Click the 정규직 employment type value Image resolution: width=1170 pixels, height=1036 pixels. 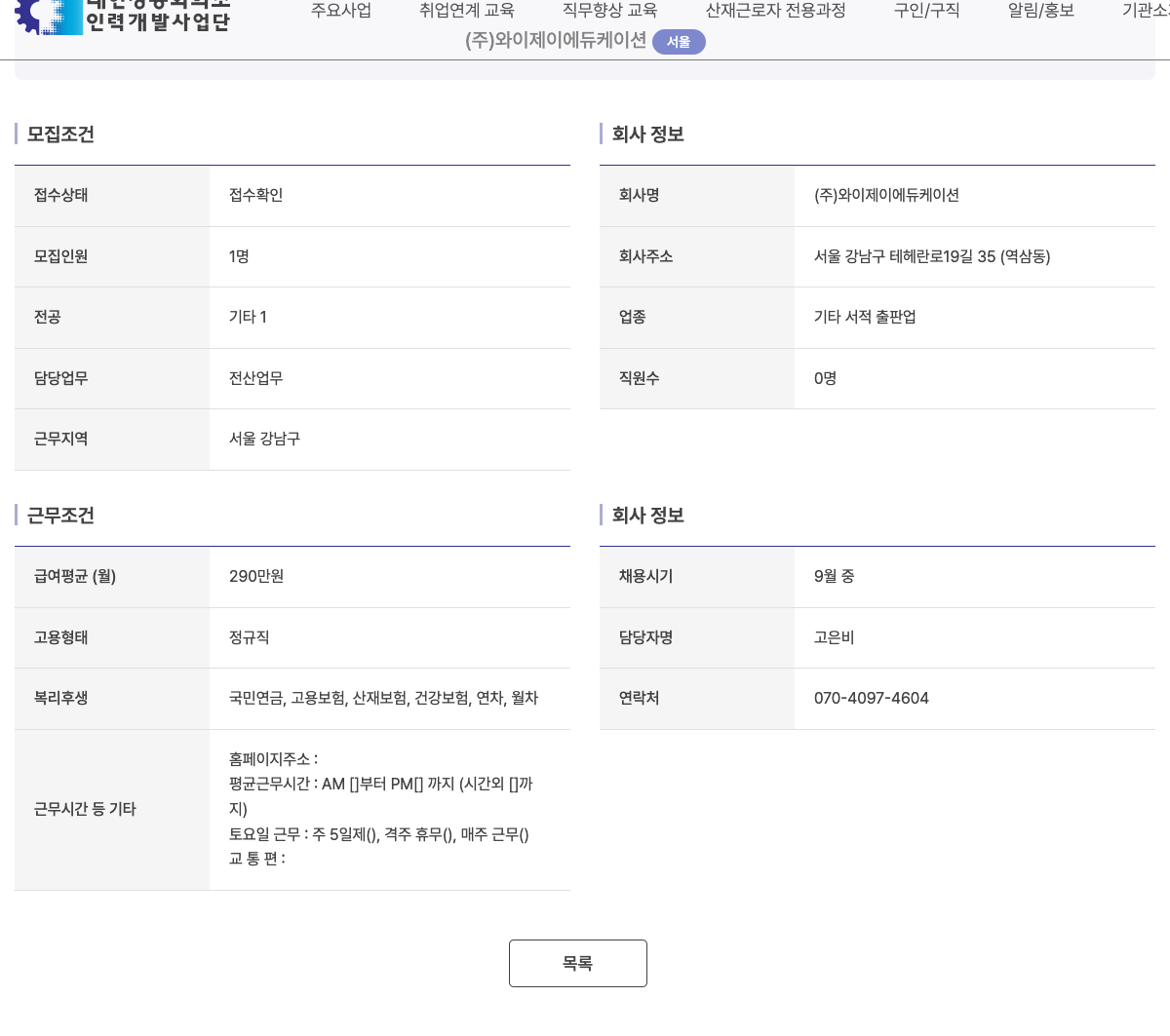[x=250, y=637]
